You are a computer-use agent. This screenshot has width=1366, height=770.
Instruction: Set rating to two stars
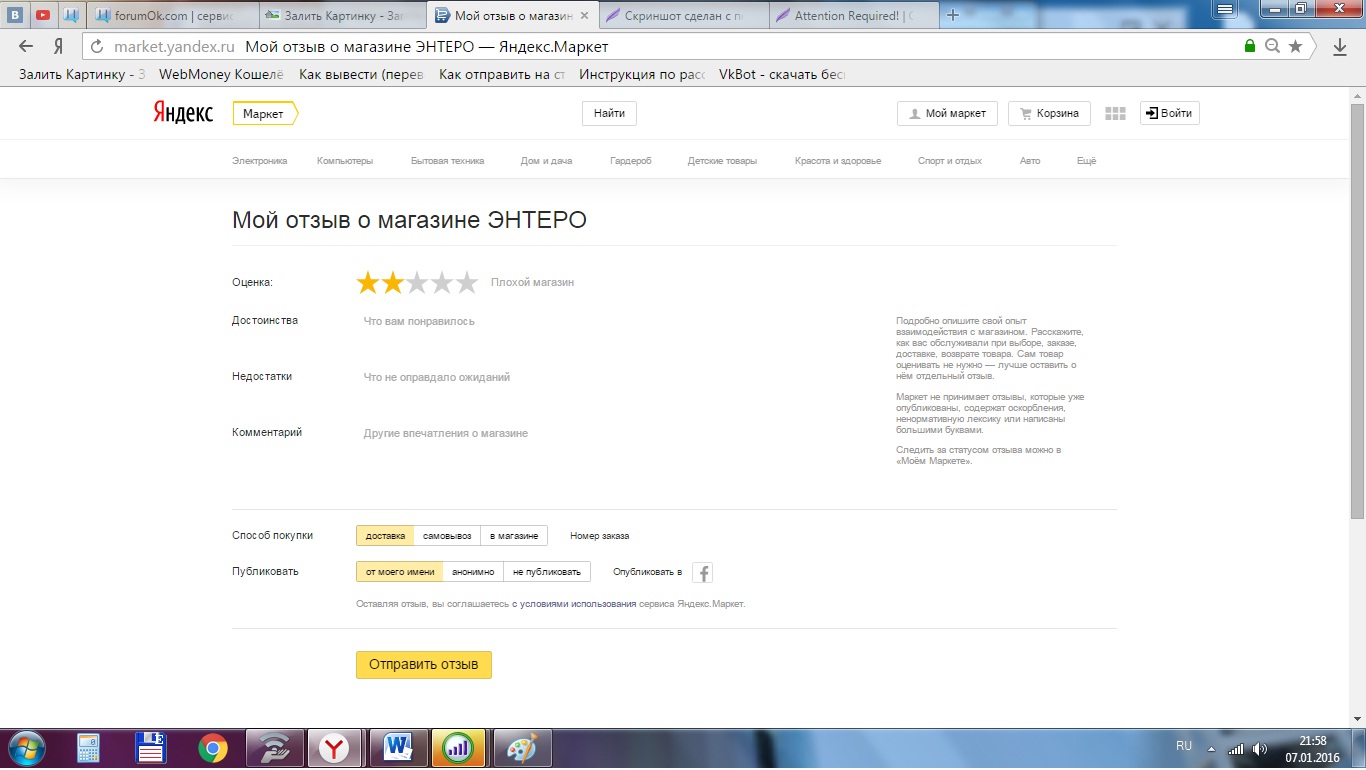pos(393,283)
